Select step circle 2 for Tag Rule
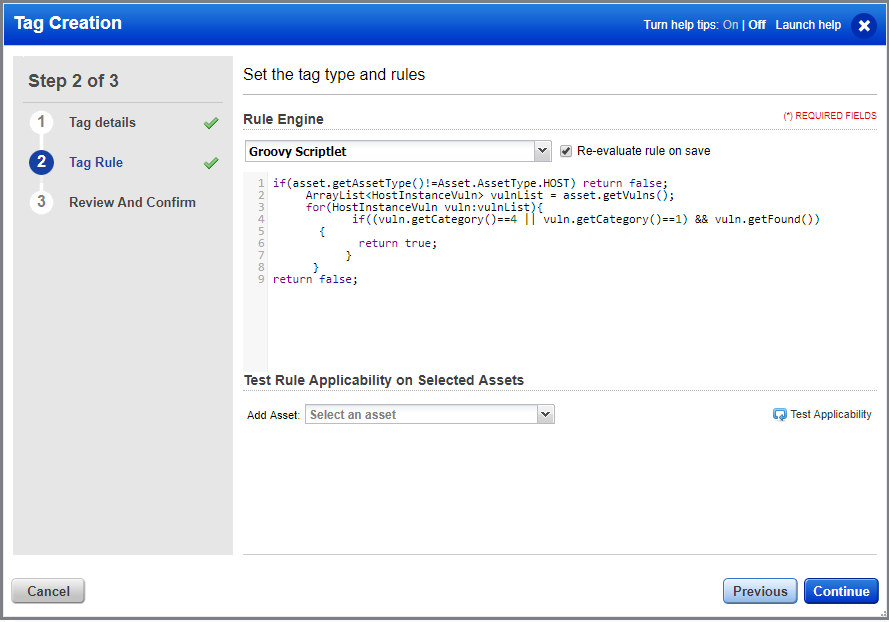 (41, 162)
